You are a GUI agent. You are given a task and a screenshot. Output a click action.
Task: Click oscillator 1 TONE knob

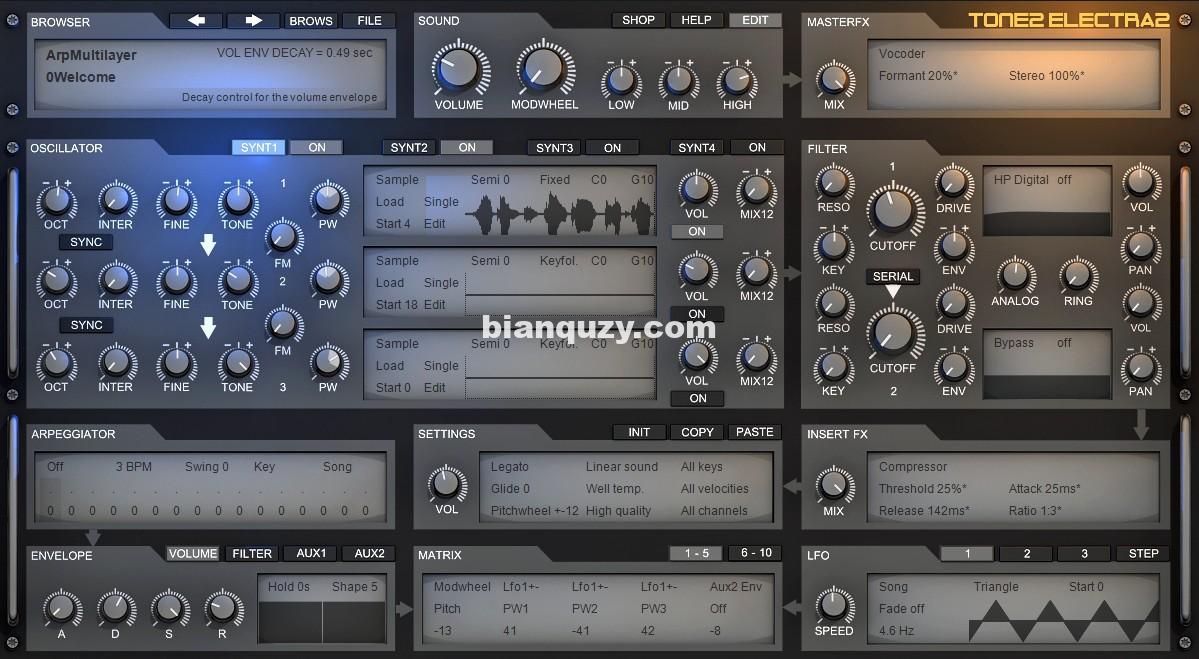[237, 201]
